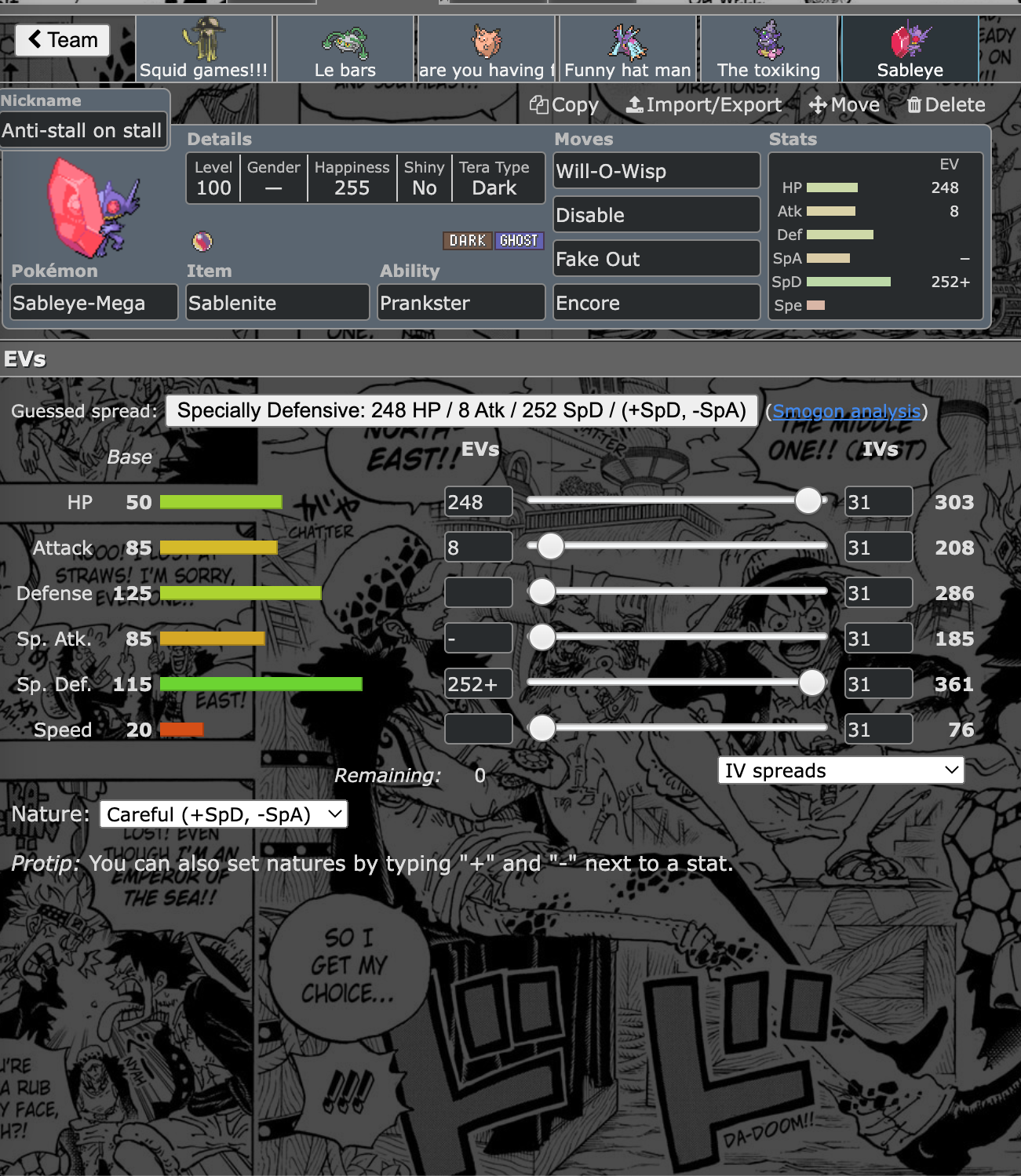Click the Speed IV input box
This screenshot has width=1021, height=1176.
(x=879, y=730)
